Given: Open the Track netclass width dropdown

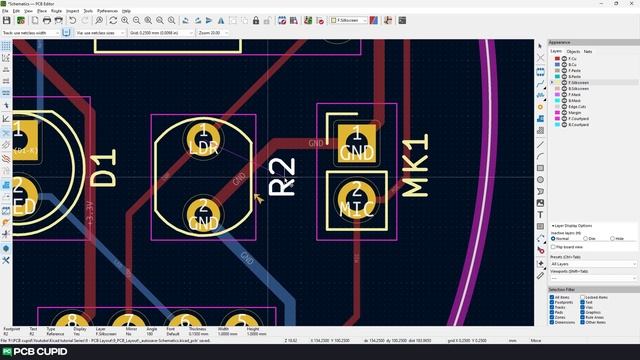Looking at the screenshot, I should pyautogui.click(x=31, y=33).
